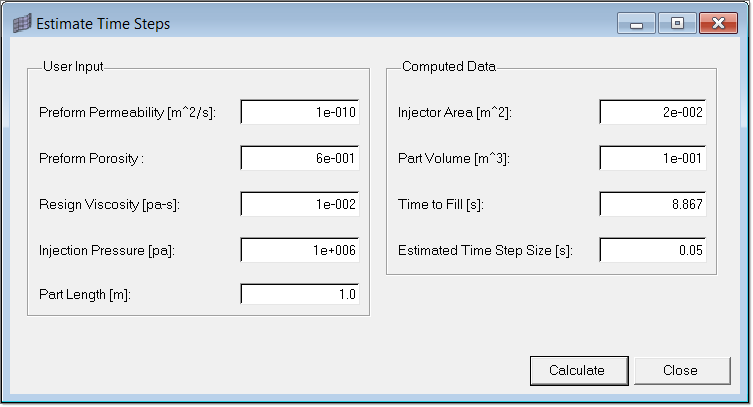Image resolution: width=753 pixels, height=407 pixels.
Task: Click the Injector Area computed value box
Action: coord(653,113)
